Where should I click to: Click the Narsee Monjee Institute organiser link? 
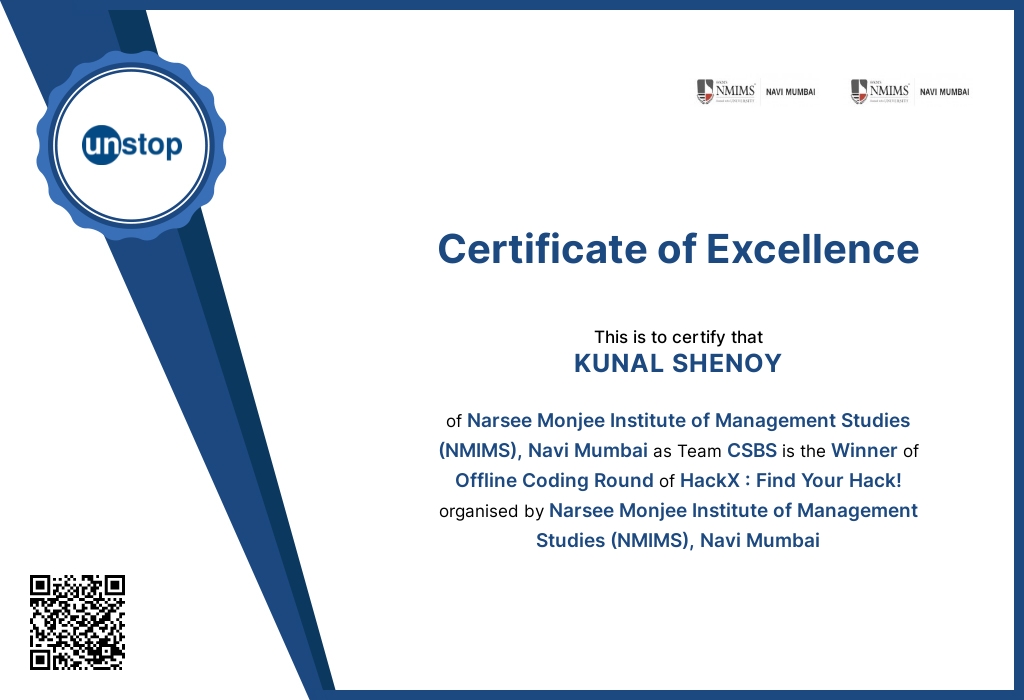click(734, 511)
